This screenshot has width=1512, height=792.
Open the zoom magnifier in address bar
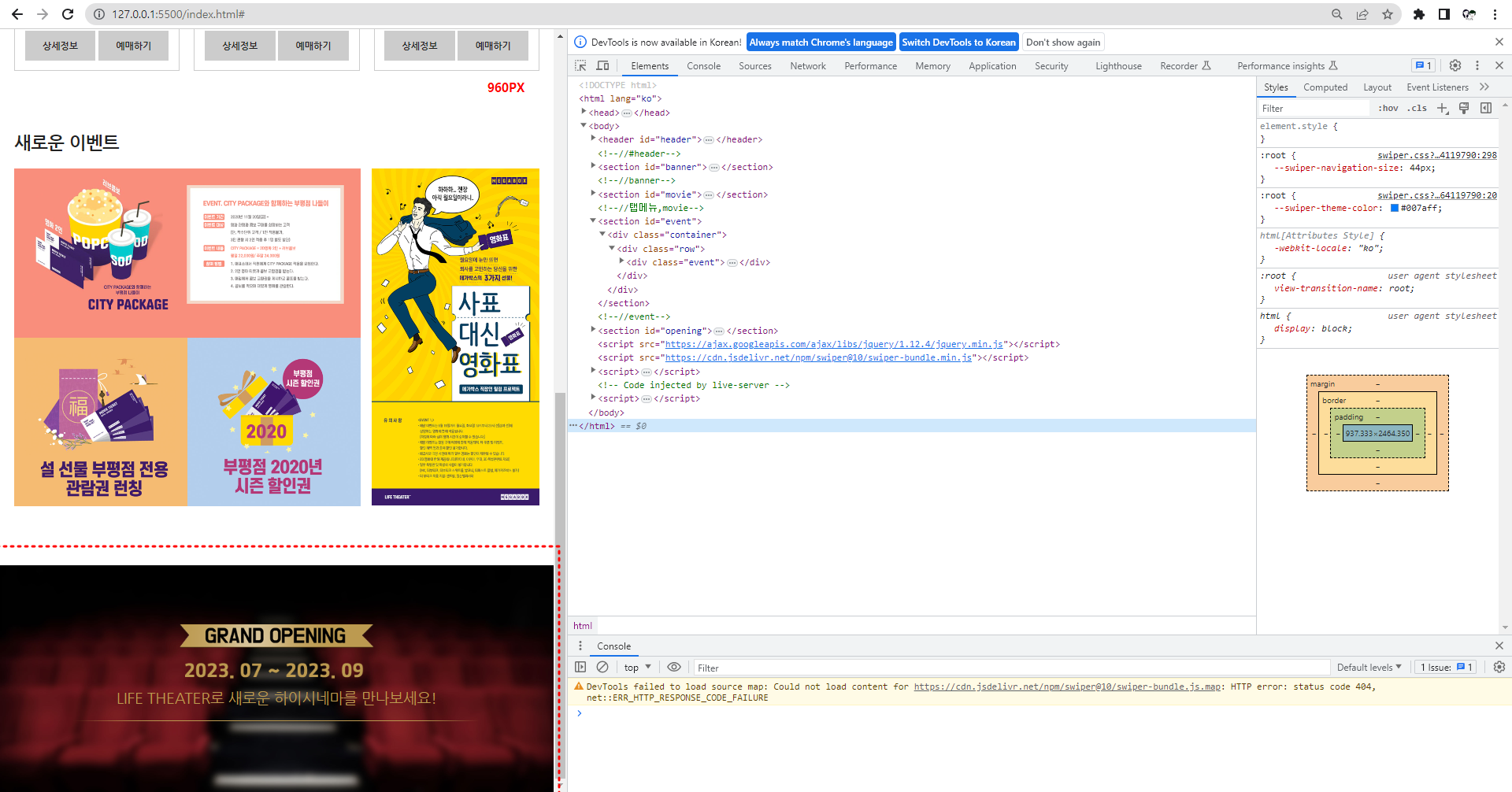point(1337,14)
